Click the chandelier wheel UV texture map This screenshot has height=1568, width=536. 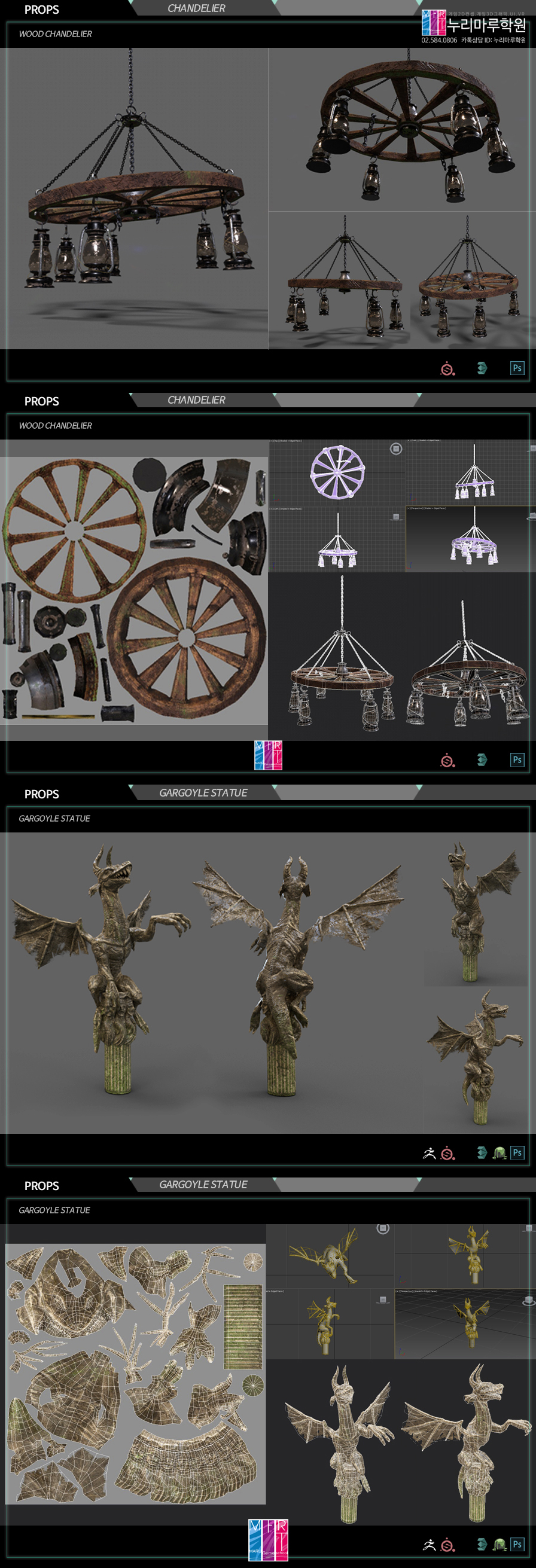tap(134, 590)
